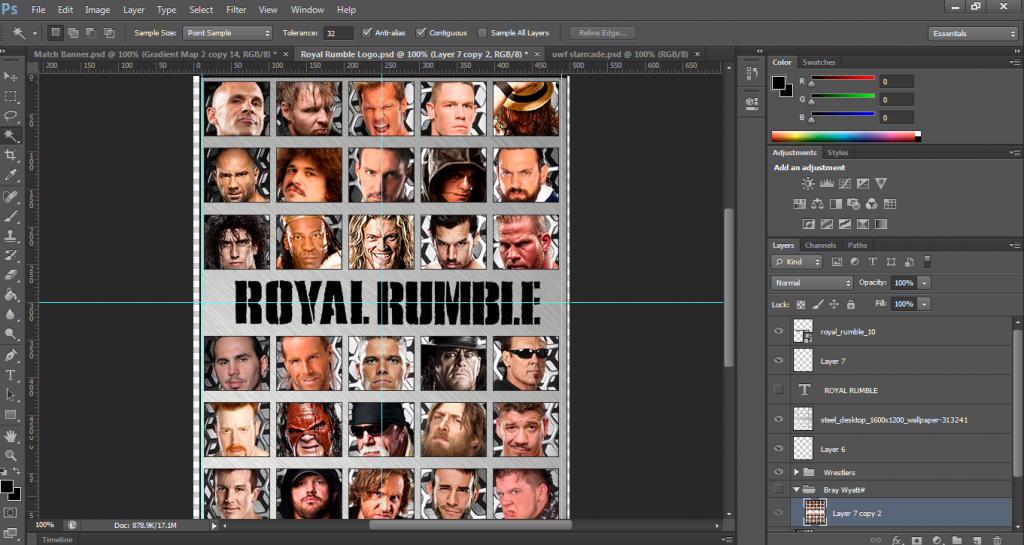Hide the Wrestlers group
Viewport: 1024px width, 545px height.
click(x=778, y=472)
